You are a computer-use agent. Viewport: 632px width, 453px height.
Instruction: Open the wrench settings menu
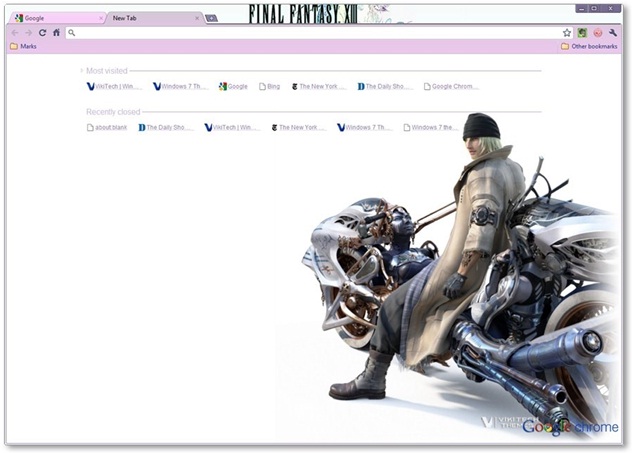(x=613, y=33)
